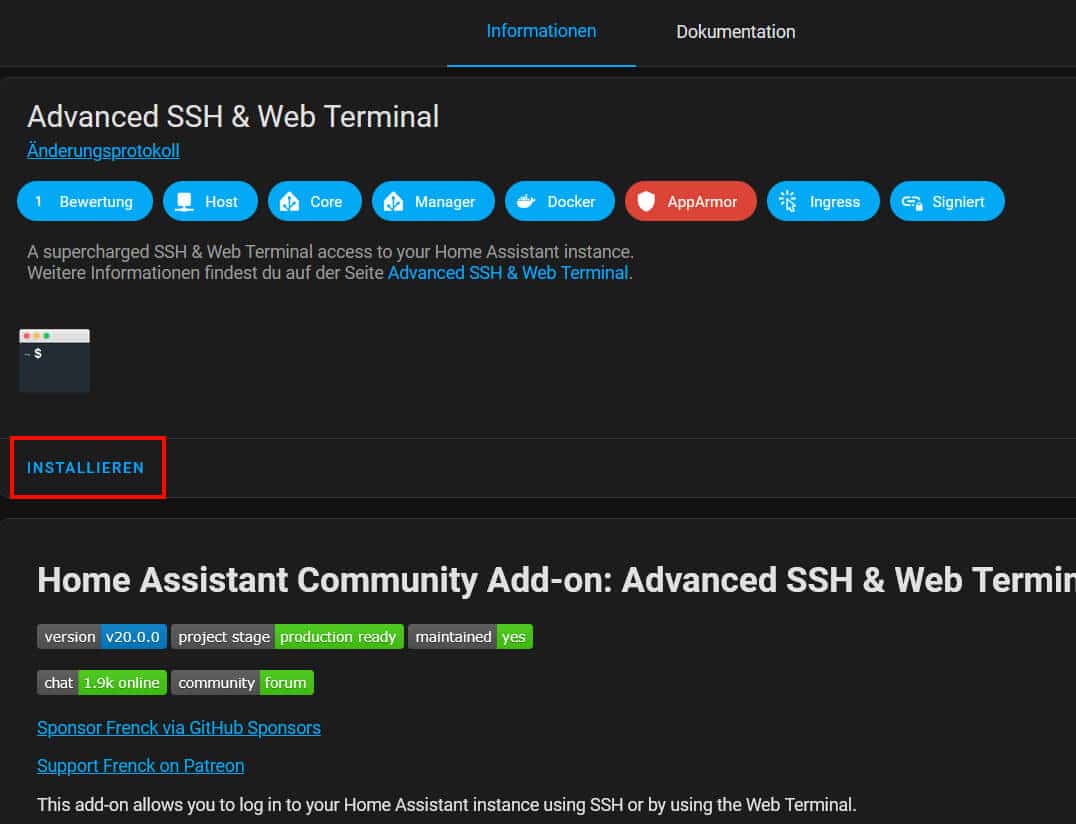Viewport: 1076px width, 824px height.
Task: Click the Core chip Home Assistant icon
Action: (x=290, y=202)
